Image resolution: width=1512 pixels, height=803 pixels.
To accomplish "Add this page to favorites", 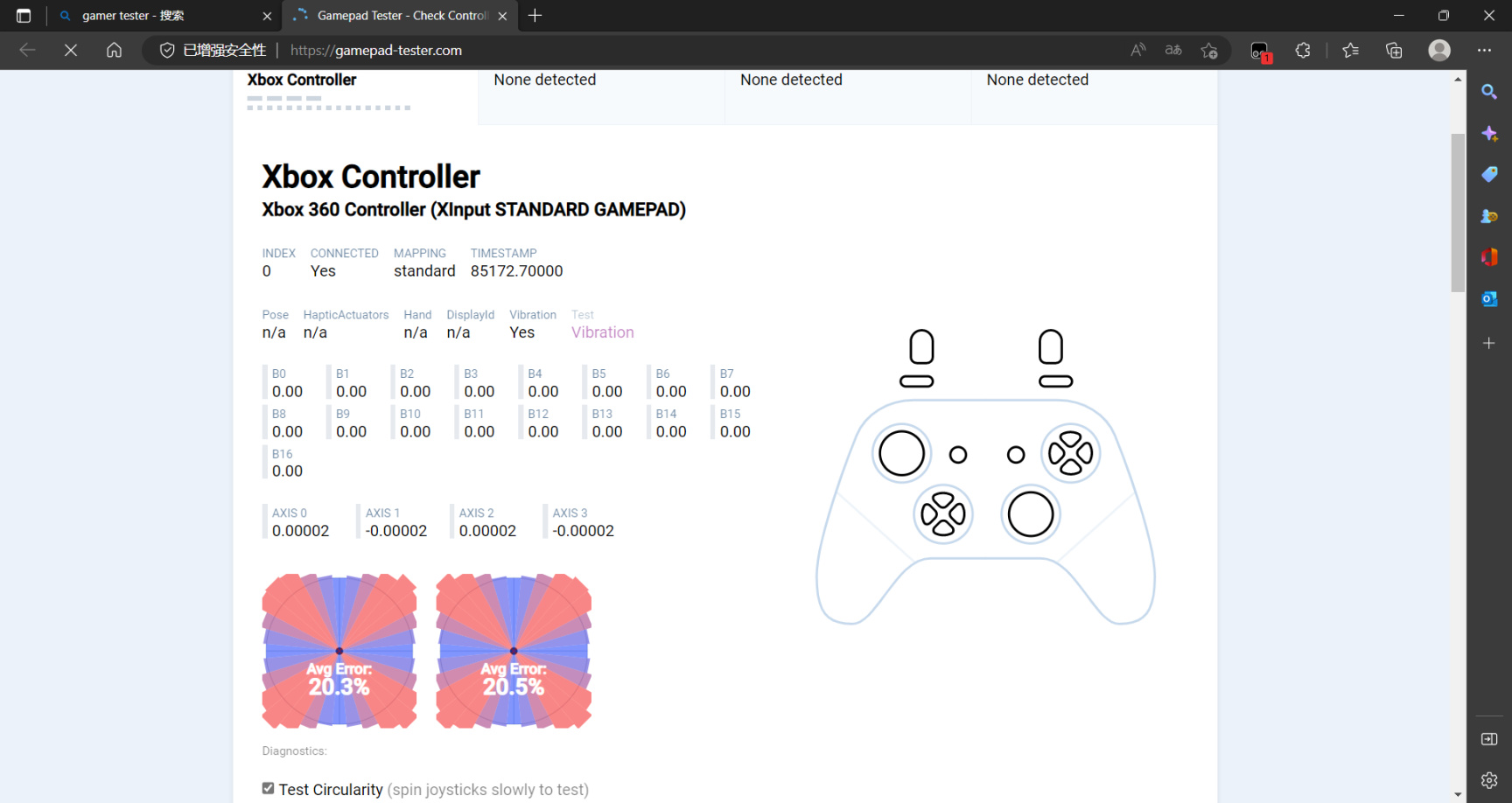I will tap(1209, 51).
